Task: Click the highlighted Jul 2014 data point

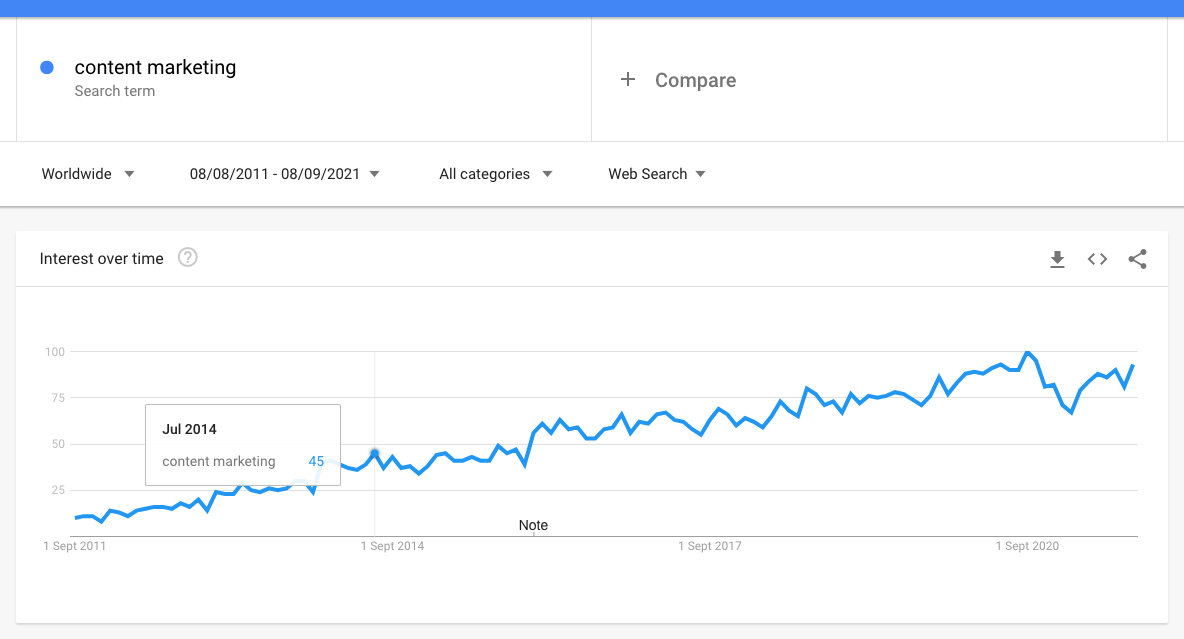Action: click(375, 453)
